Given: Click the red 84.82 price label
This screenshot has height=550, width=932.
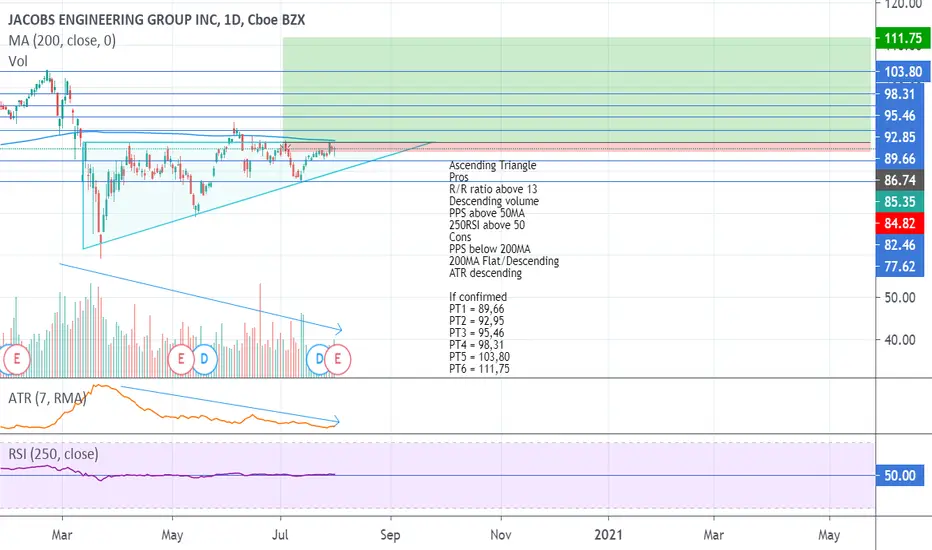Looking at the screenshot, I should pos(899,224).
